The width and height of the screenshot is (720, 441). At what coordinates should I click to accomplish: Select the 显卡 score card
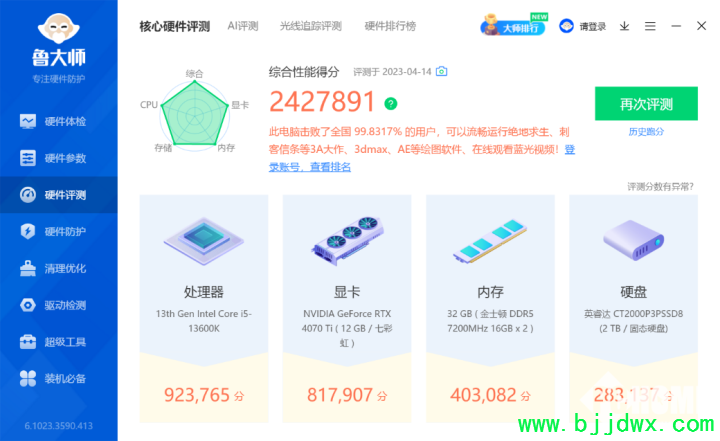347,308
